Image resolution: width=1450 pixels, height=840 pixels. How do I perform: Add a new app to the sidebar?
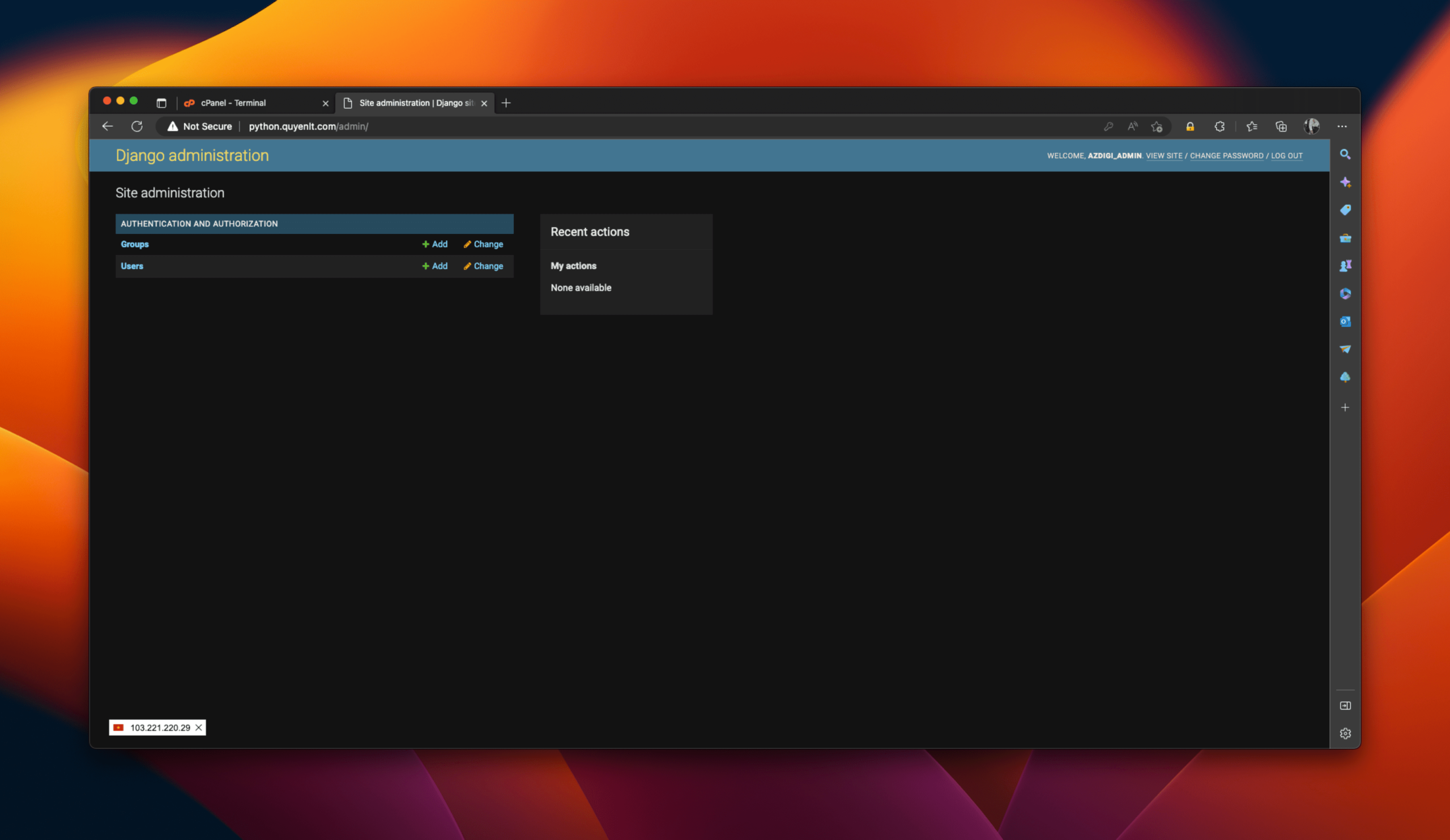tap(1345, 407)
